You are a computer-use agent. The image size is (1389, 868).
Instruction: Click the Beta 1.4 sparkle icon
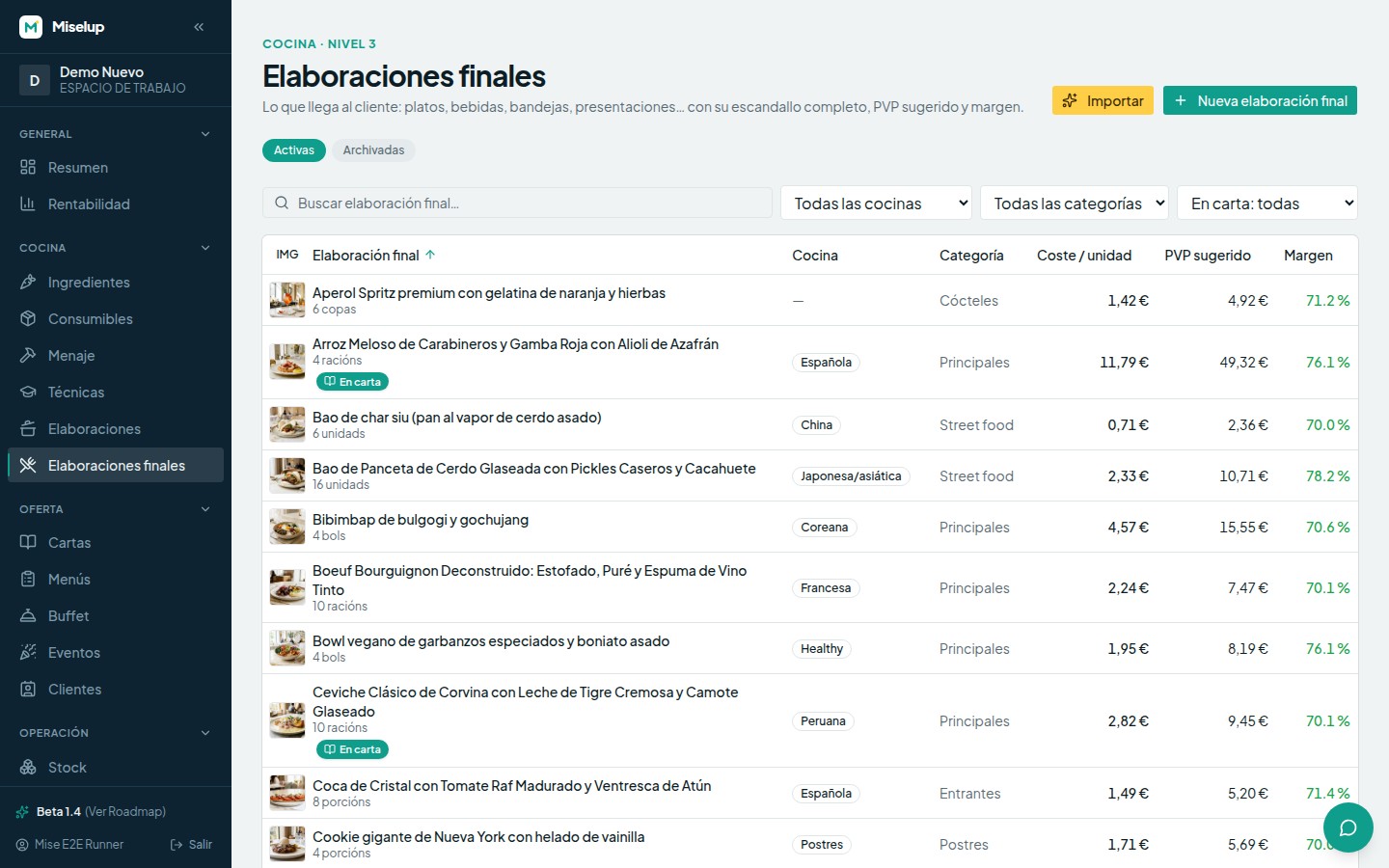click(x=22, y=811)
